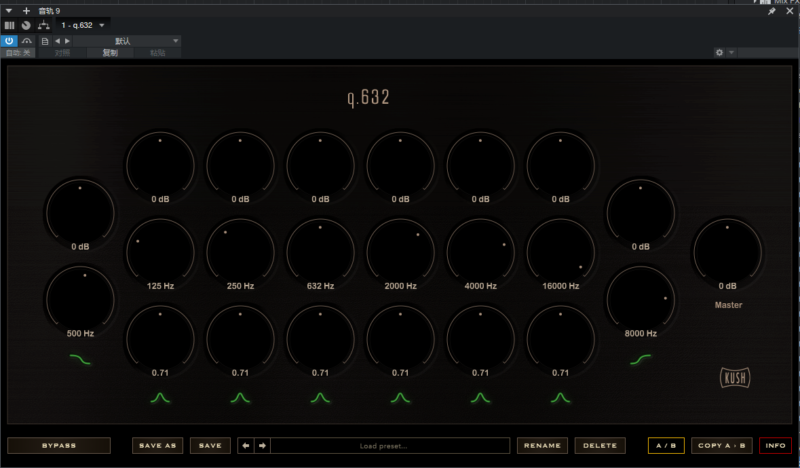The width and height of the screenshot is (800, 468).
Task: Click the Load preset field
Action: 390,445
